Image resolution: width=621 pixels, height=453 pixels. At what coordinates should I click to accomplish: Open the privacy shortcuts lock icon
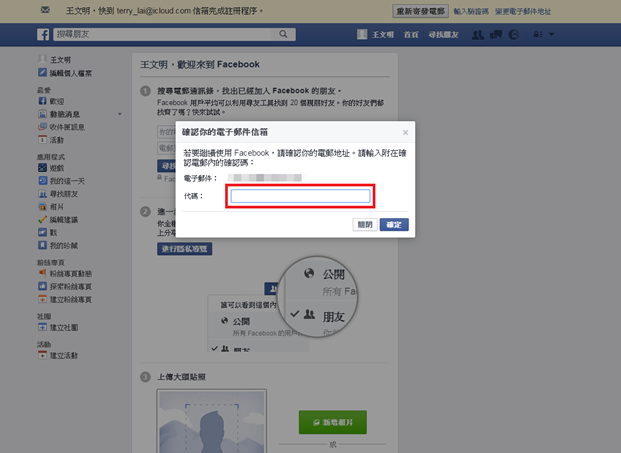click(x=538, y=34)
